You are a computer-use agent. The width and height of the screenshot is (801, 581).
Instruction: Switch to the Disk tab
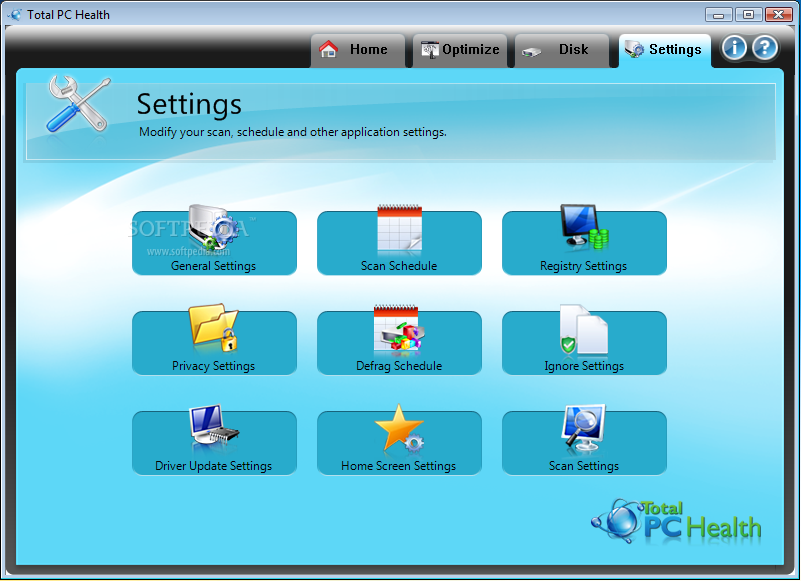(x=562, y=51)
